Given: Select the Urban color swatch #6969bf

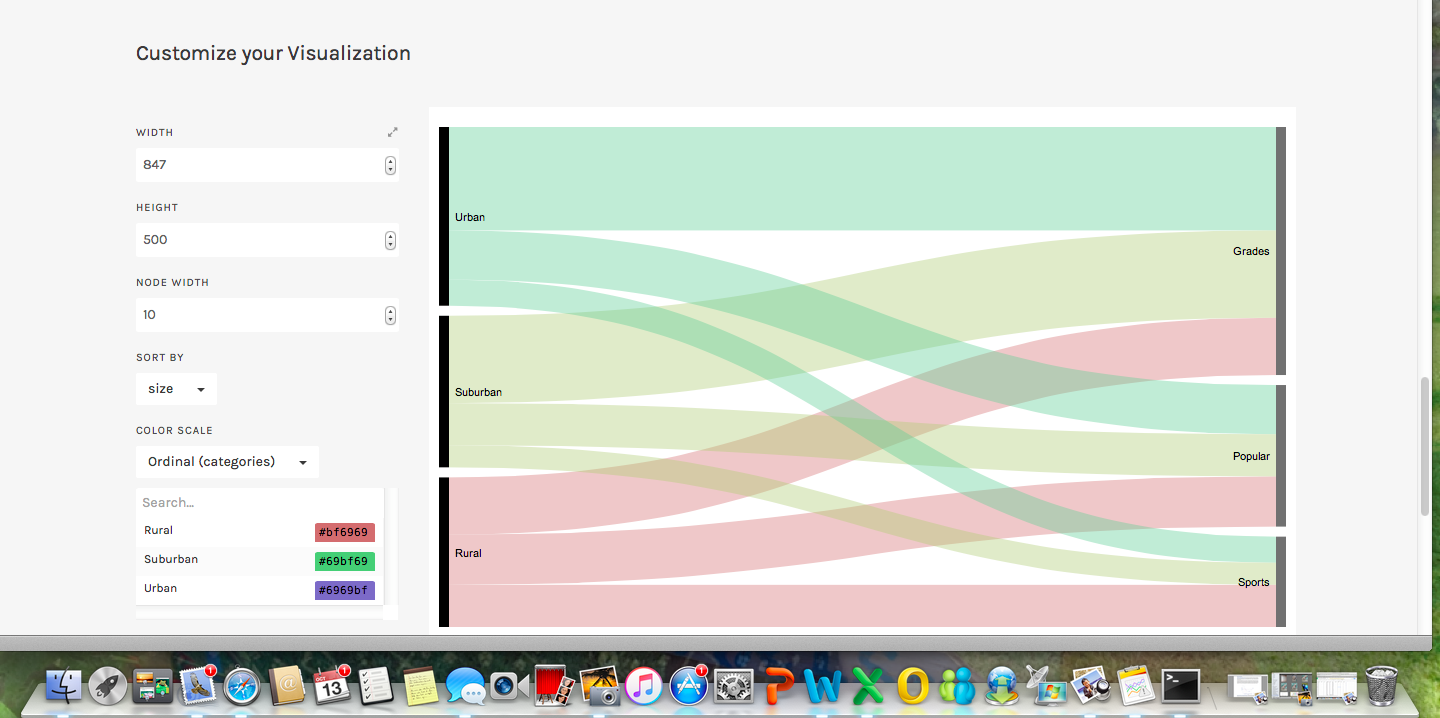Looking at the screenshot, I should (x=344, y=590).
